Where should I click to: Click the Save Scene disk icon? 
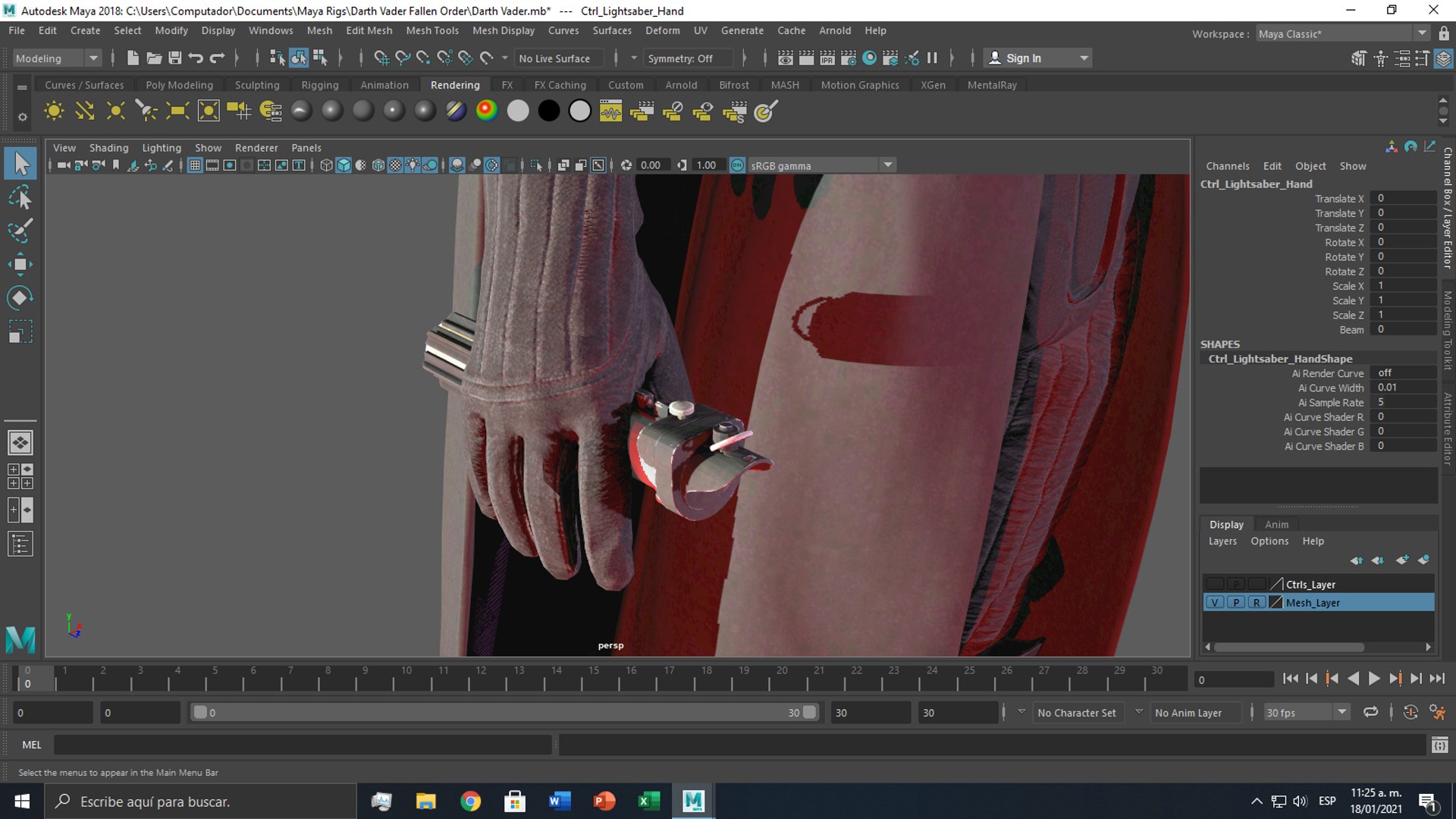click(x=175, y=58)
